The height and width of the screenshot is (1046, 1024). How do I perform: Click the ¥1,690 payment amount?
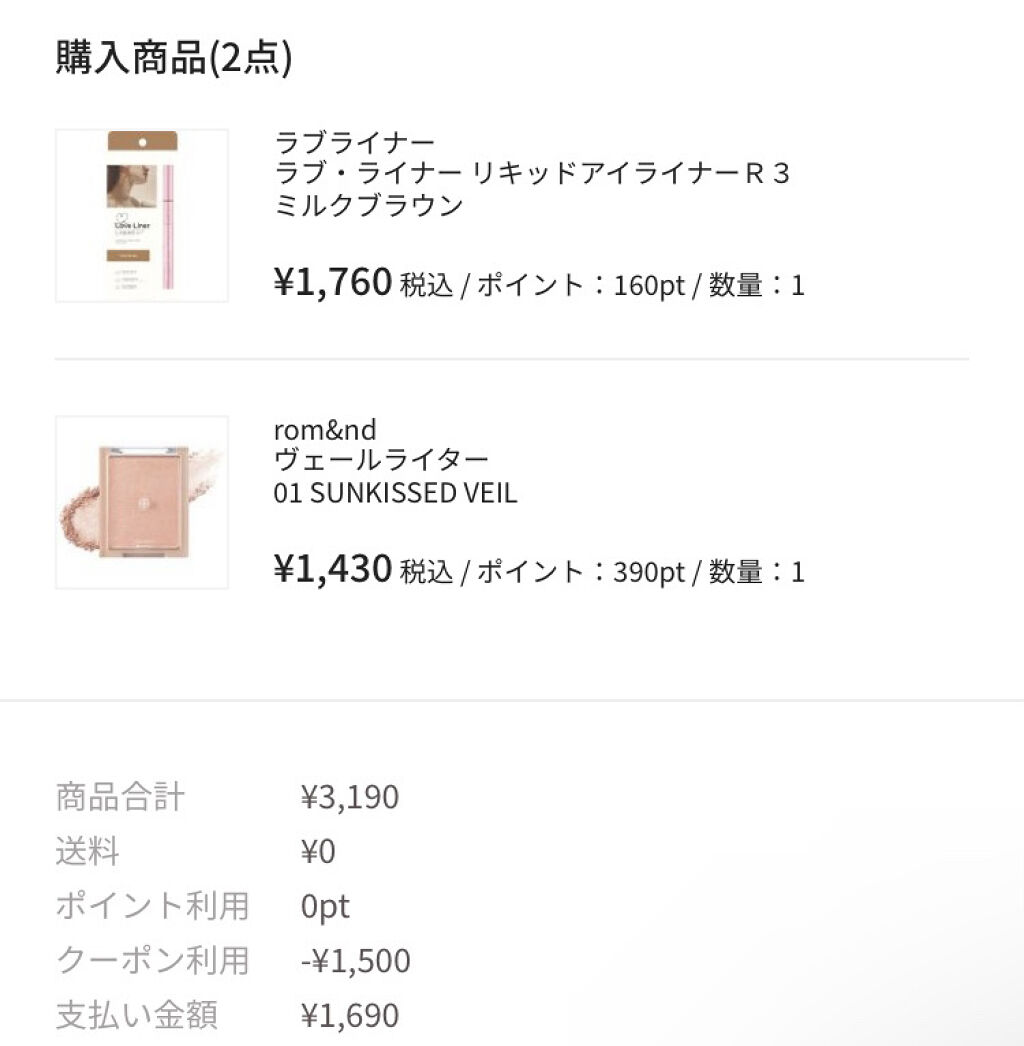pyautogui.click(x=349, y=1015)
